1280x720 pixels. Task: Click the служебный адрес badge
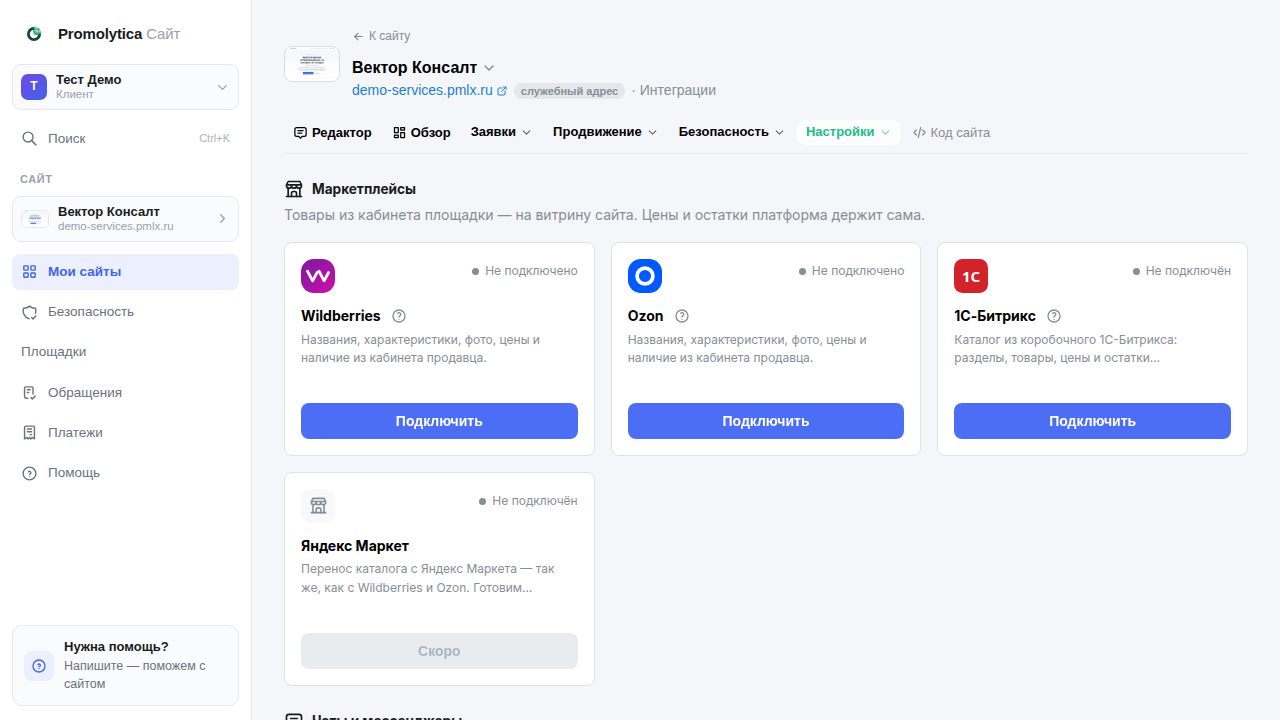[569, 91]
